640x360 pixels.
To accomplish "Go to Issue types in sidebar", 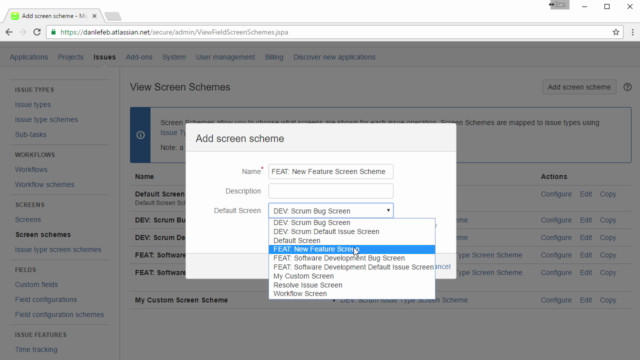I will 33,104.
